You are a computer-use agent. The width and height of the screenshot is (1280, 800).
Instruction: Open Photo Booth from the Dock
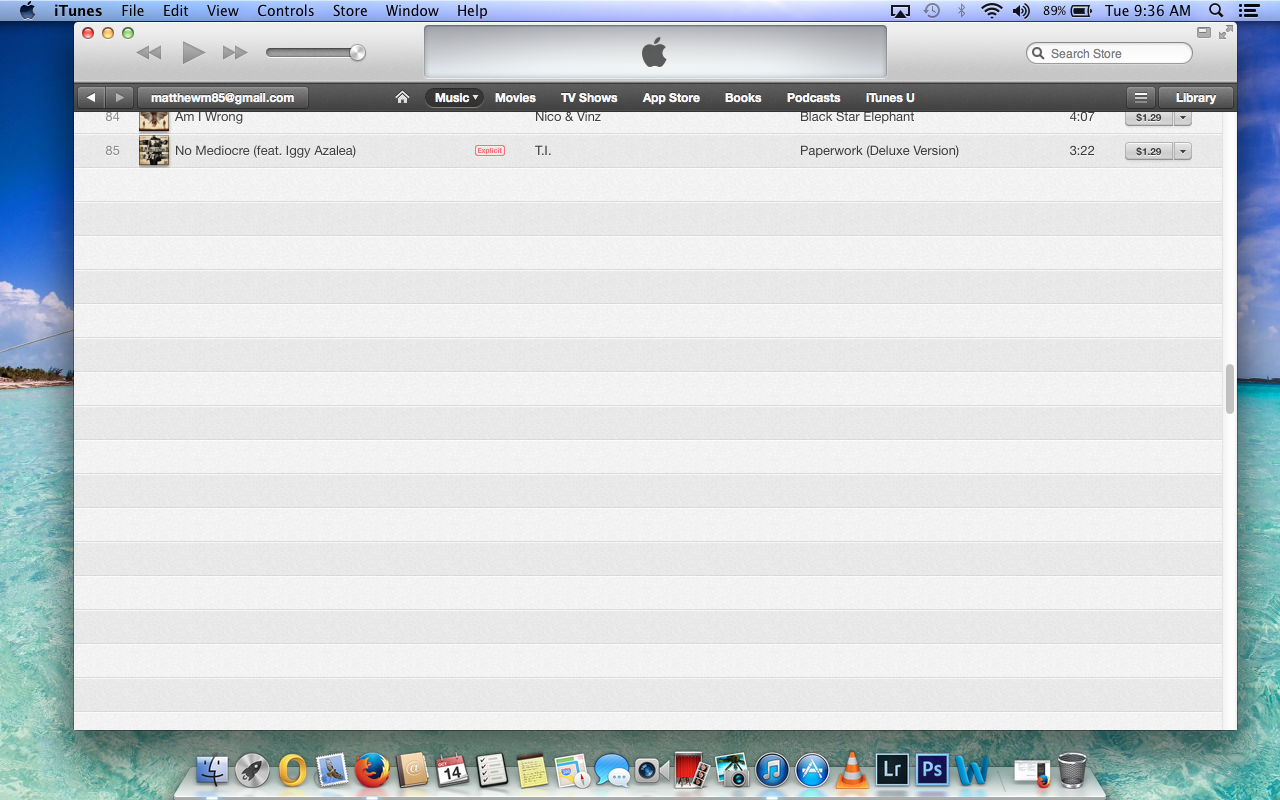(691, 770)
